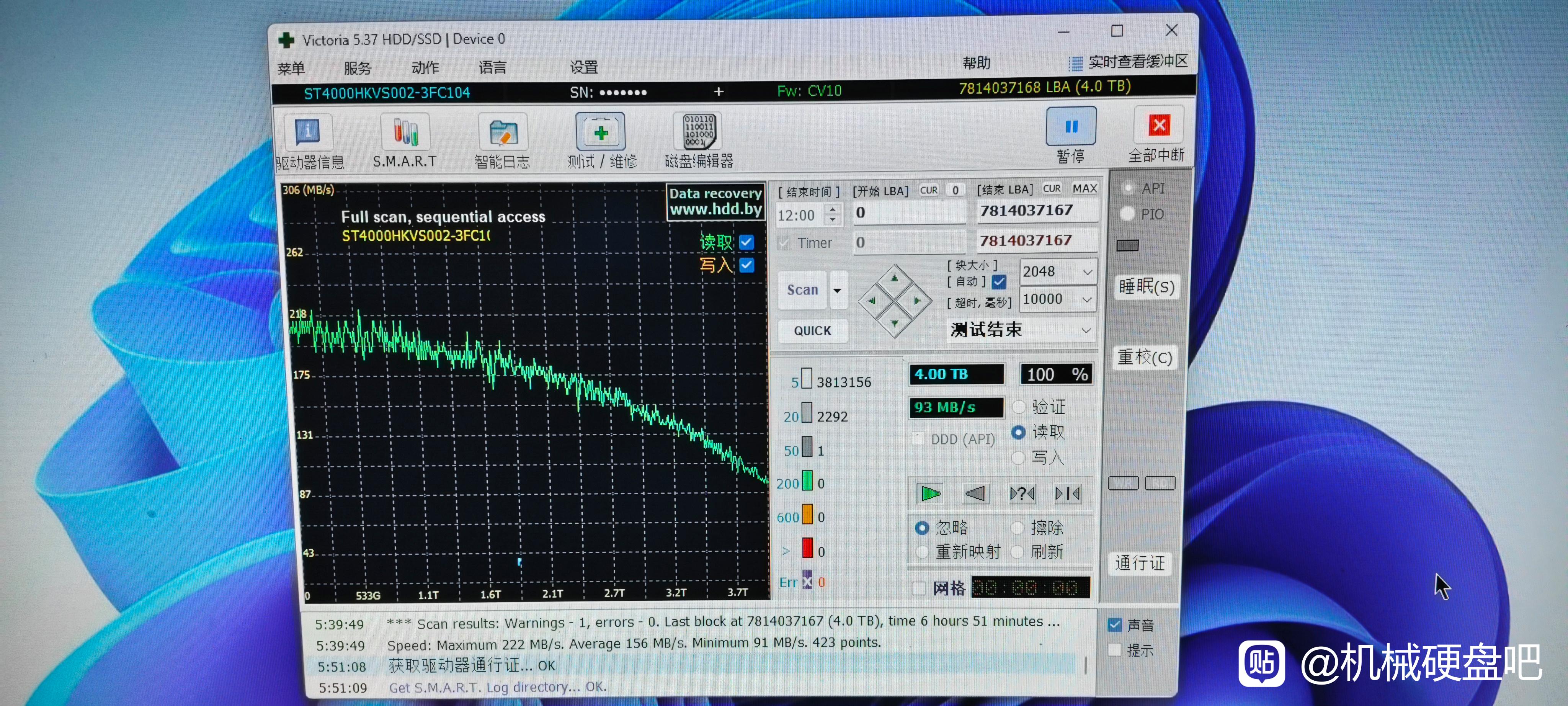Select the Test / Repair toolbar icon
The image size is (1568, 706).
coord(601,131)
